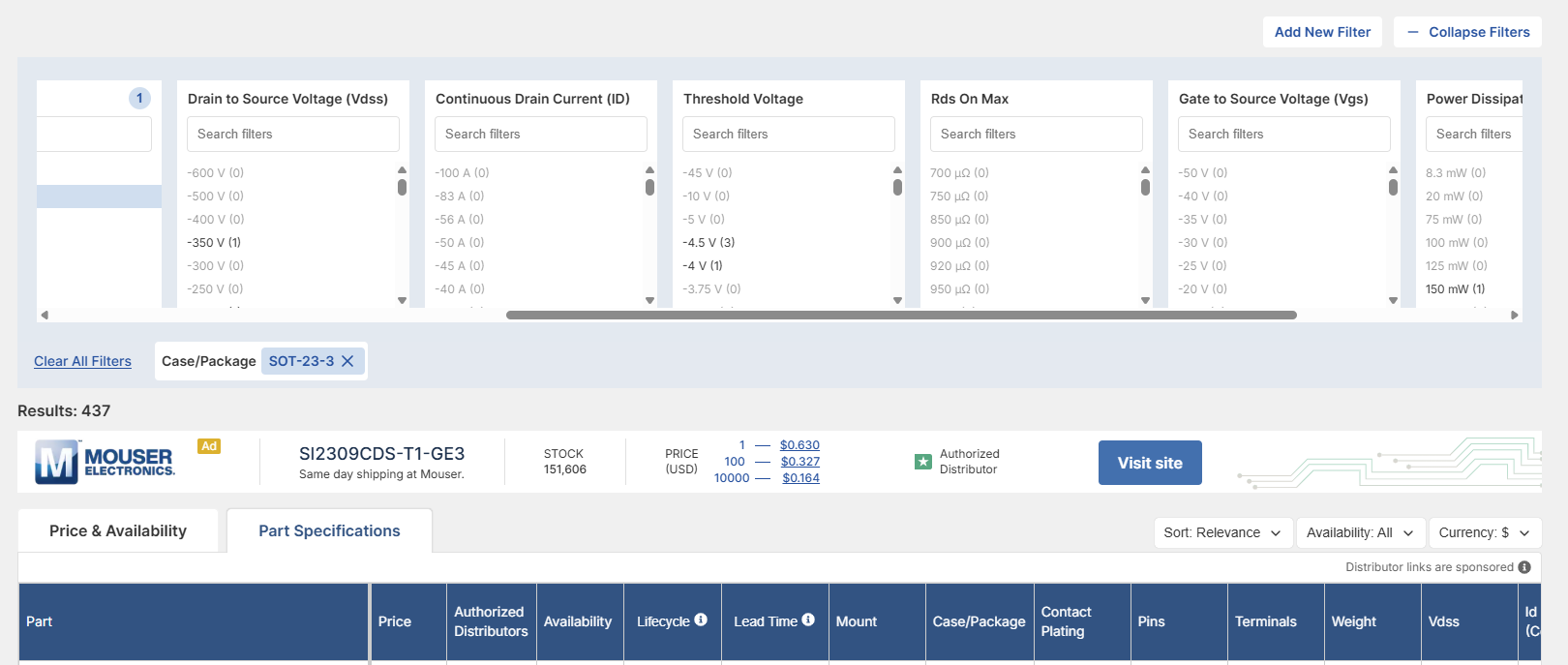Click the Authorized Distributor star icon
This screenshot has width=1568, height=665.
922,462
